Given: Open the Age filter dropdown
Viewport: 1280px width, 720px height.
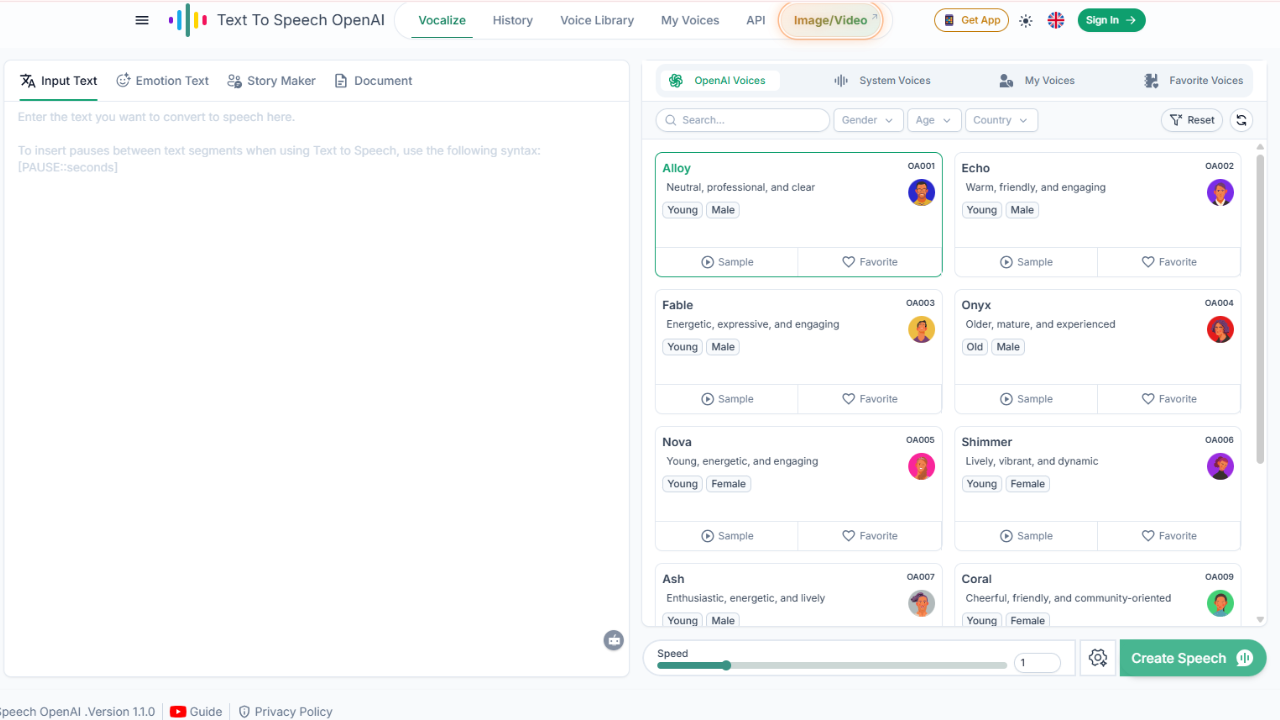Looking at the screenshot, I should point(935,120).
